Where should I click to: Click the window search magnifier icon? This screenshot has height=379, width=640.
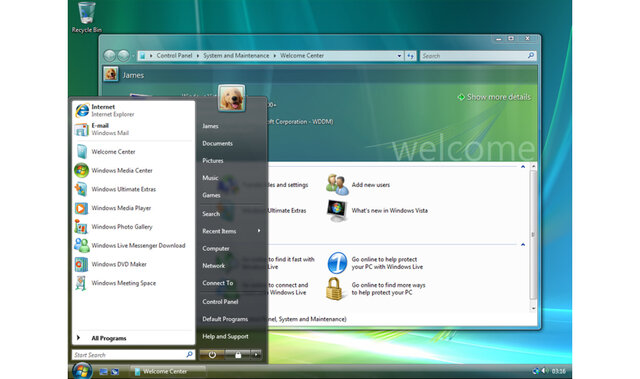coord(531,55)
